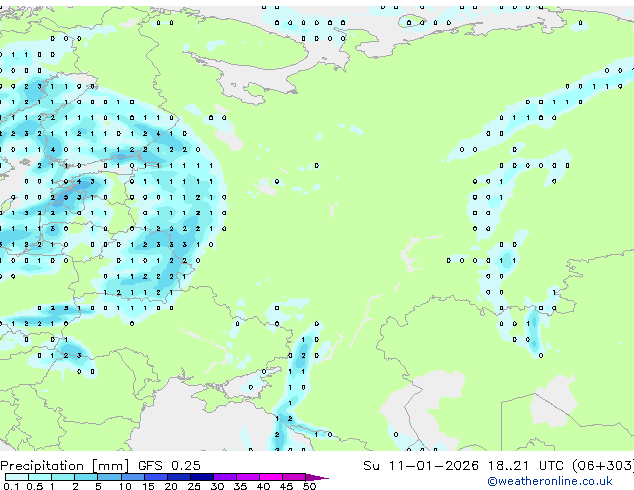Select the 10–15 mm legend swatch
634x490 pixels.
(x=133, y=477)
